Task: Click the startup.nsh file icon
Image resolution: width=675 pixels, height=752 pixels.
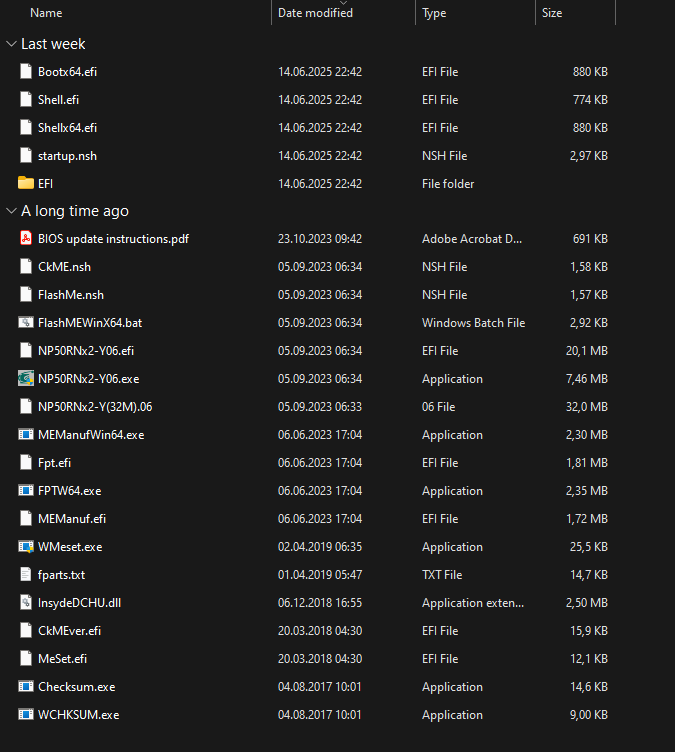Action: click(26, 155)
